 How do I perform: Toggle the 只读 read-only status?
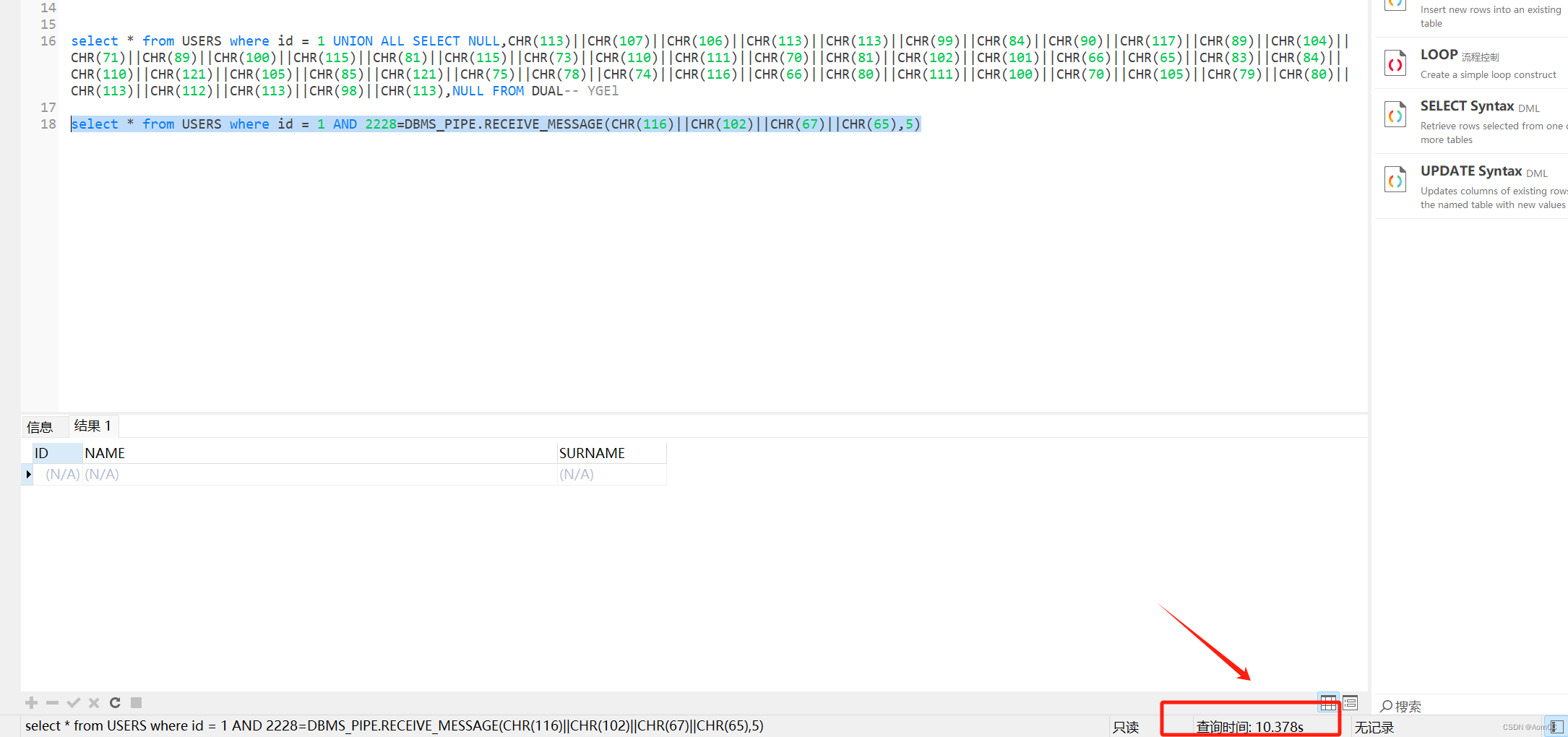click(x=1126, y=726)
